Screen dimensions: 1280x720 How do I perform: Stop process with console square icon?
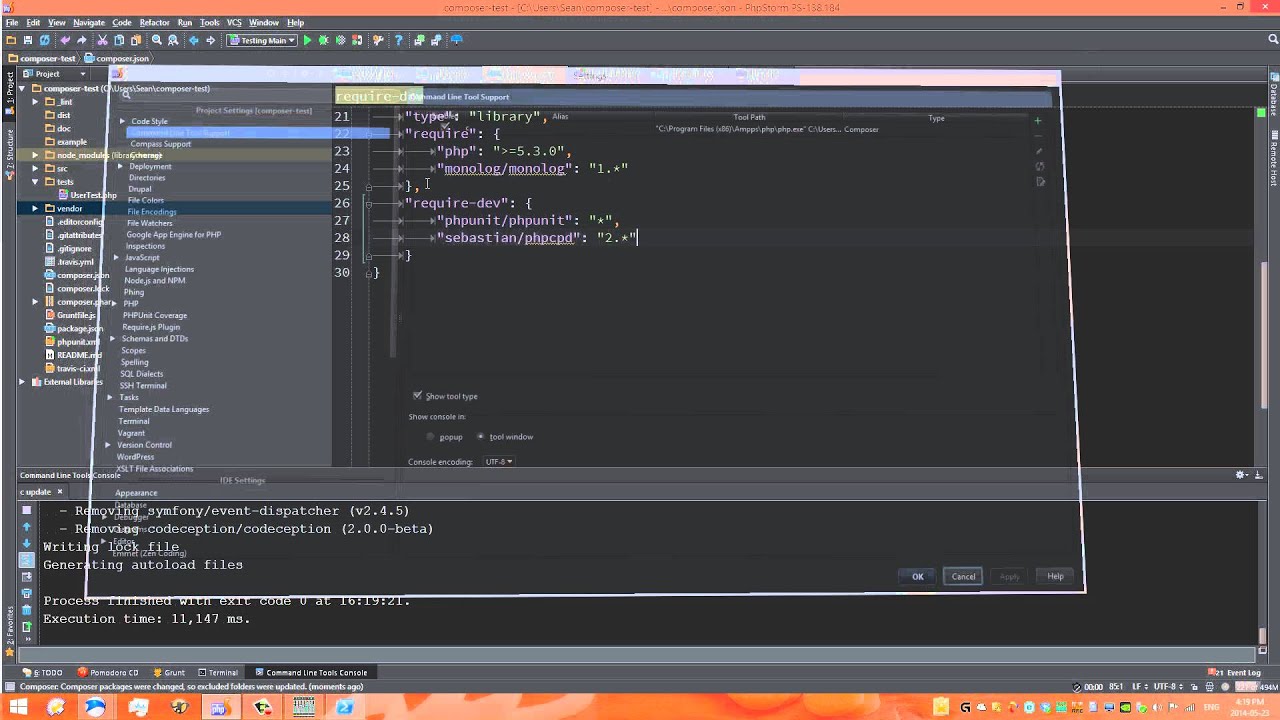tap(27, 510)
